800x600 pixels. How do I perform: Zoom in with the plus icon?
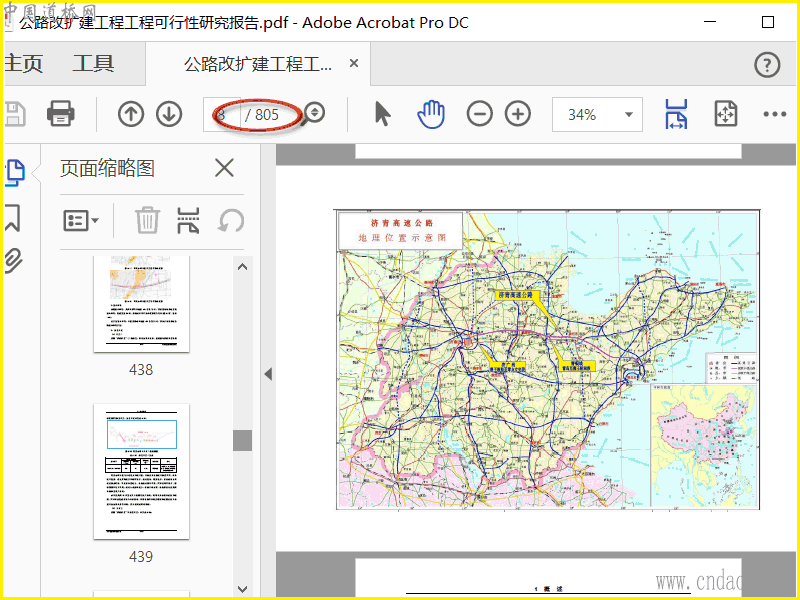(518, 114)
